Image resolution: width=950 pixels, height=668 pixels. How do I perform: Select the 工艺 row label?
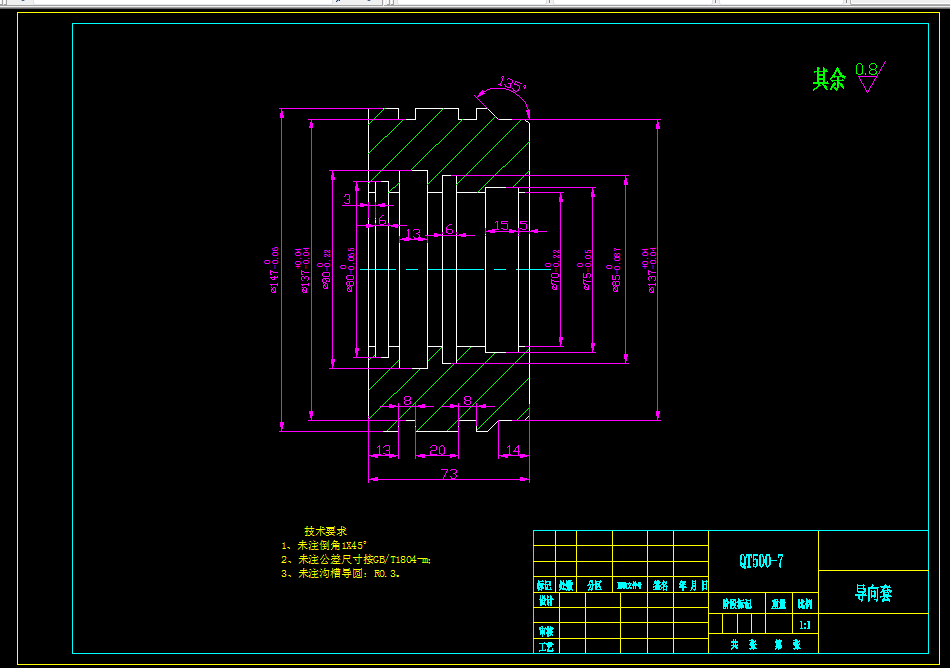(x=546, y=647)
